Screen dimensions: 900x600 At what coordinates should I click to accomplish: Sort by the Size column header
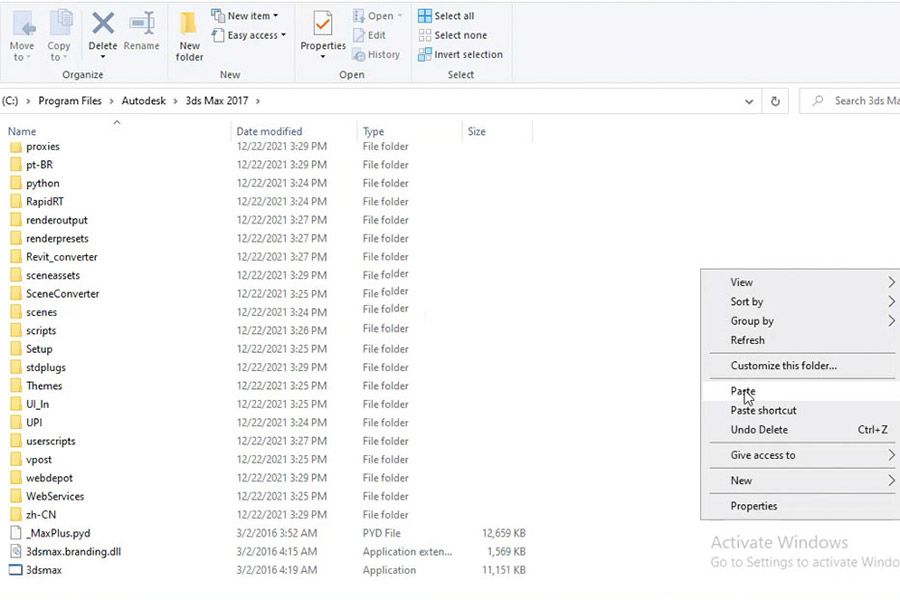[476, 131]
